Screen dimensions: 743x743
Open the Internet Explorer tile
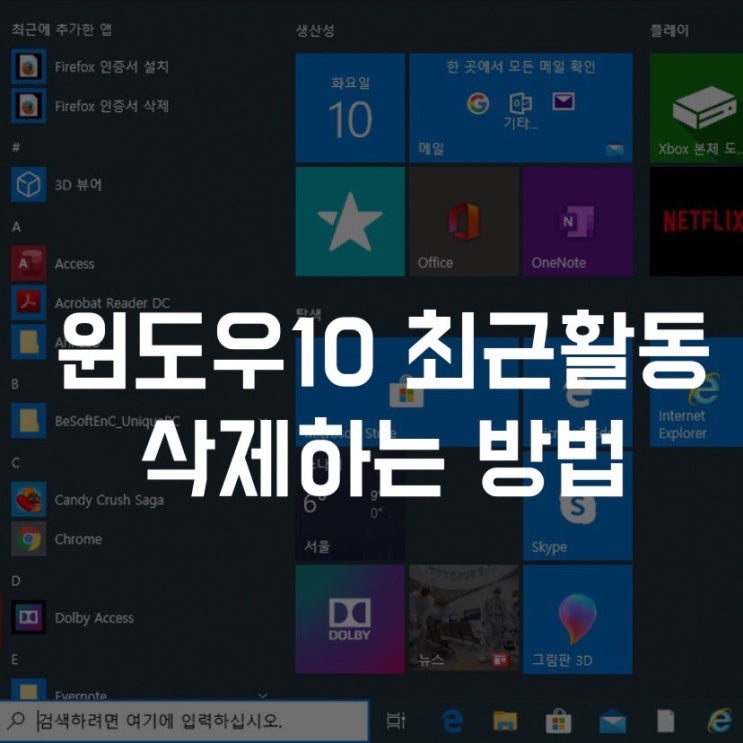click(x=696, y=392)
